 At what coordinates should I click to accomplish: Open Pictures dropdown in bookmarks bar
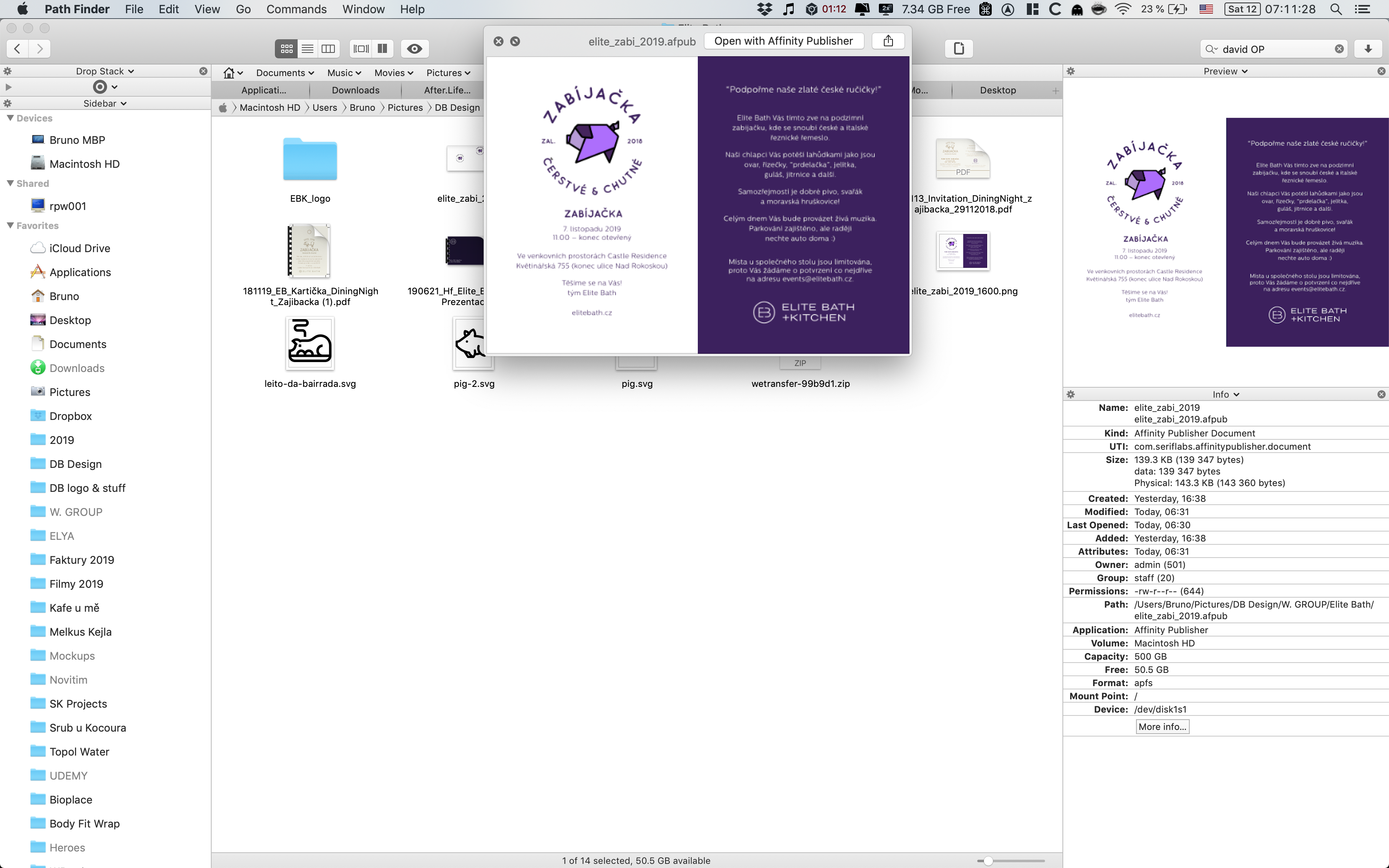click(x=448, y=73)
